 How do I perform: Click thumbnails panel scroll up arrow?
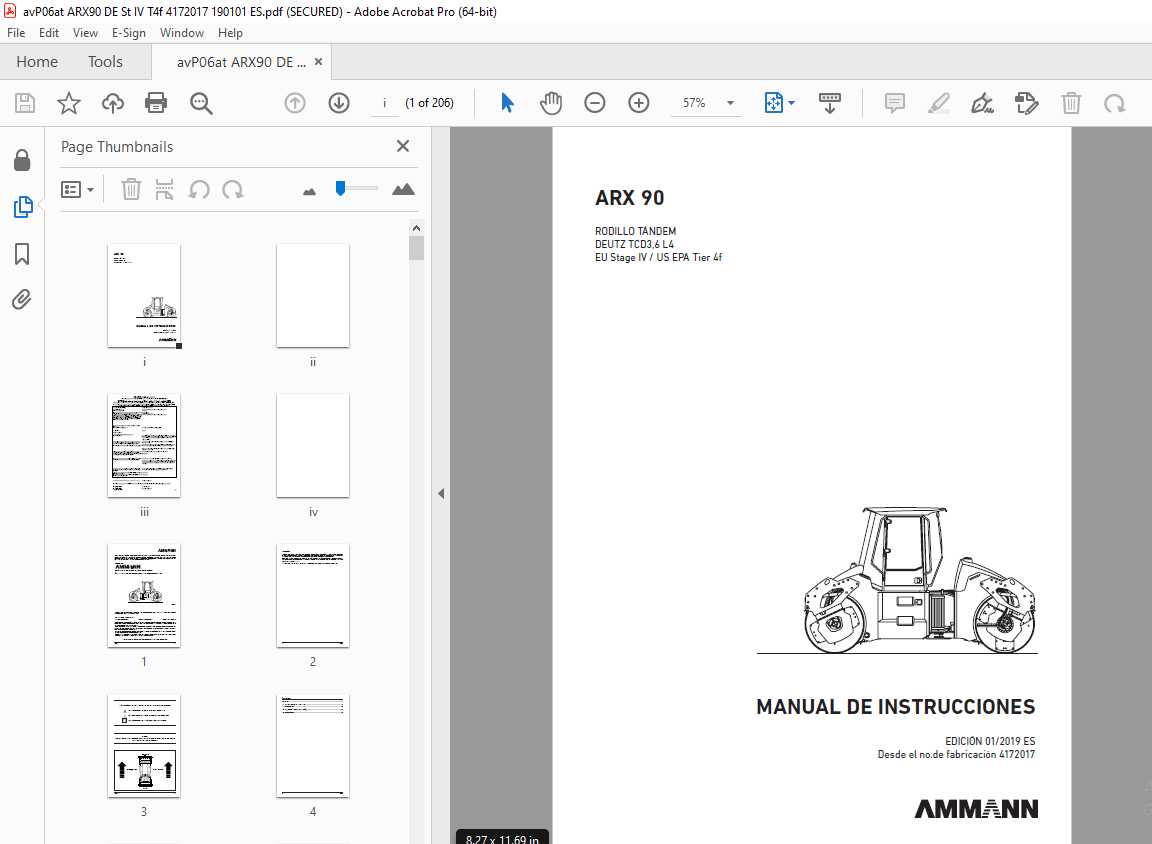point(417,228)
